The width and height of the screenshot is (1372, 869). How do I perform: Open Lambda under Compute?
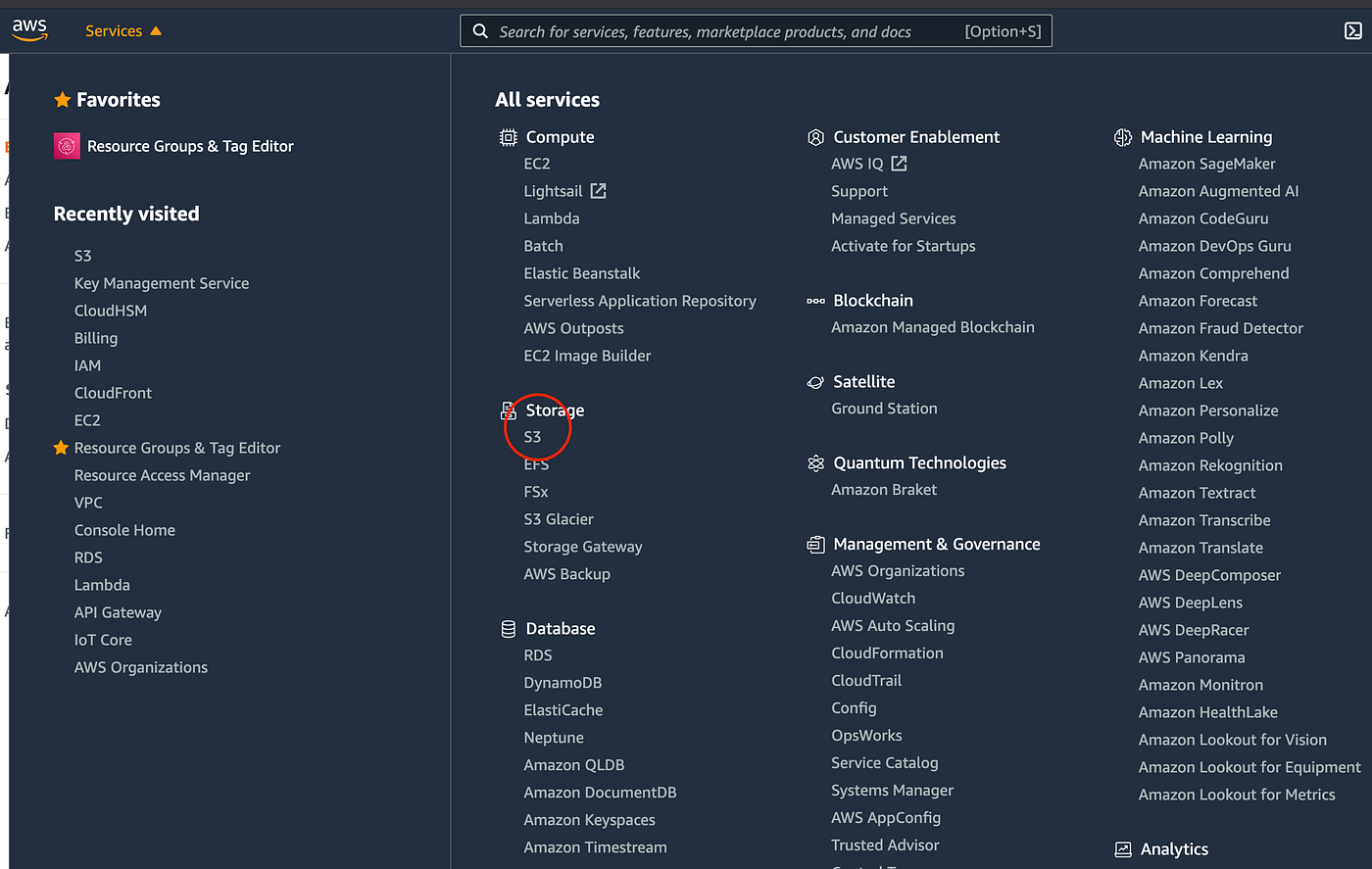pyautogui.click(x=552, y=218)
